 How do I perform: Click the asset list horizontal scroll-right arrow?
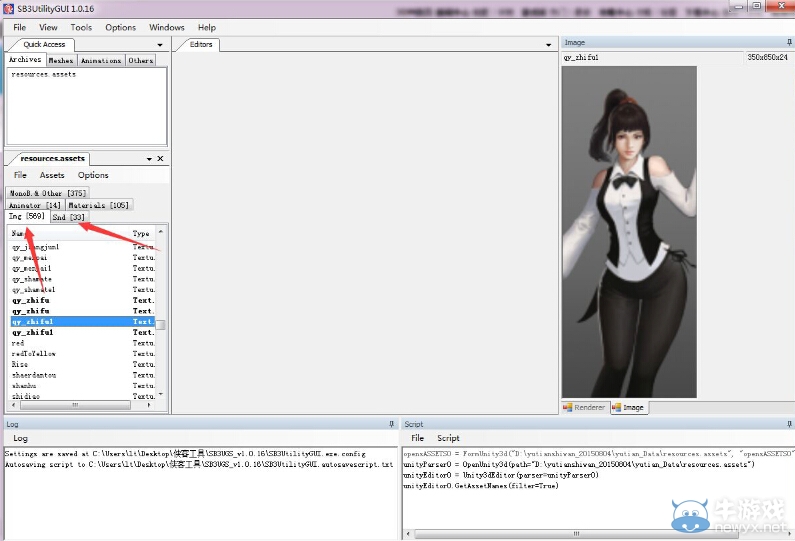(x=149, y=405)
